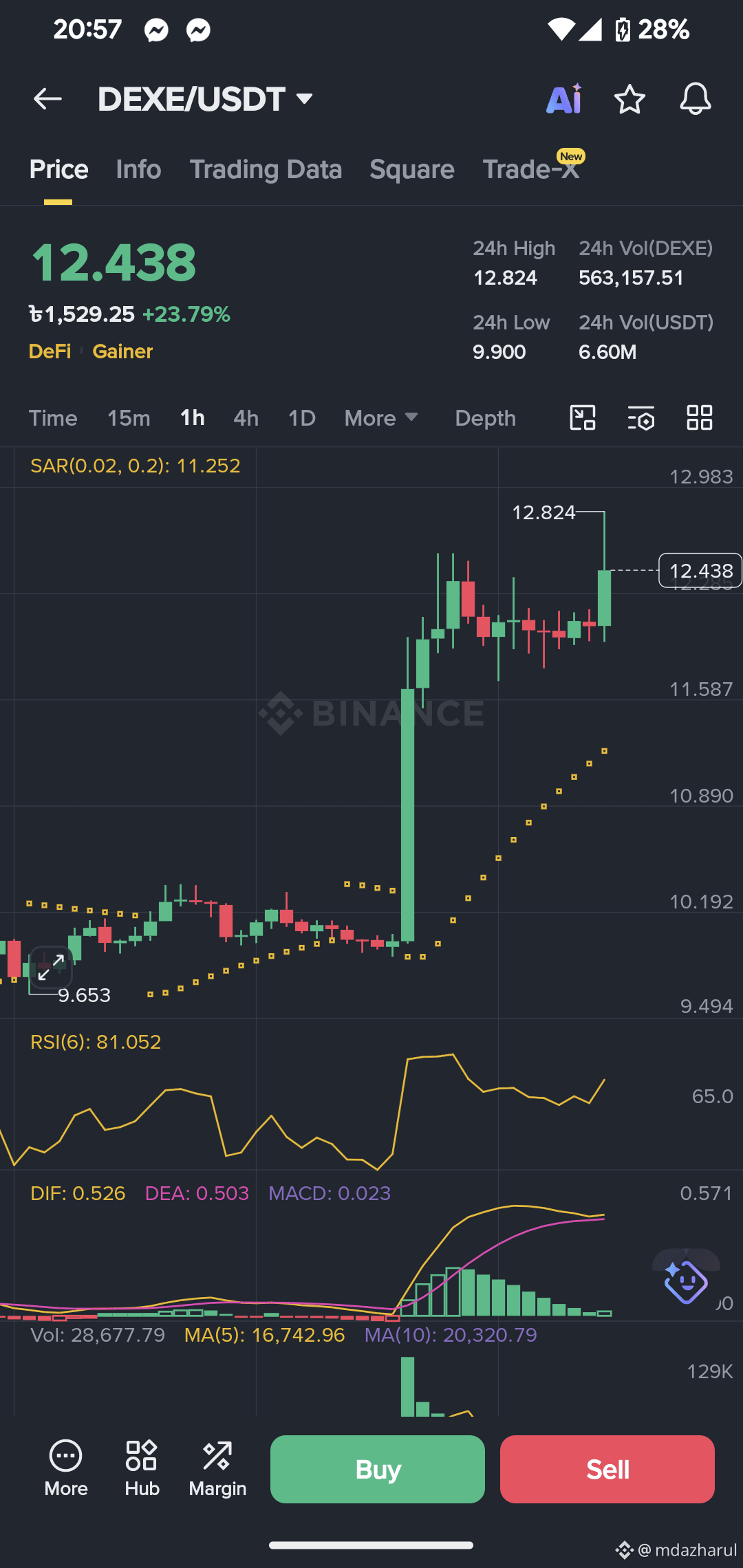743x1568 pixels.
Task: Go back using the arrow icon
Action: [x=47, y=99]
